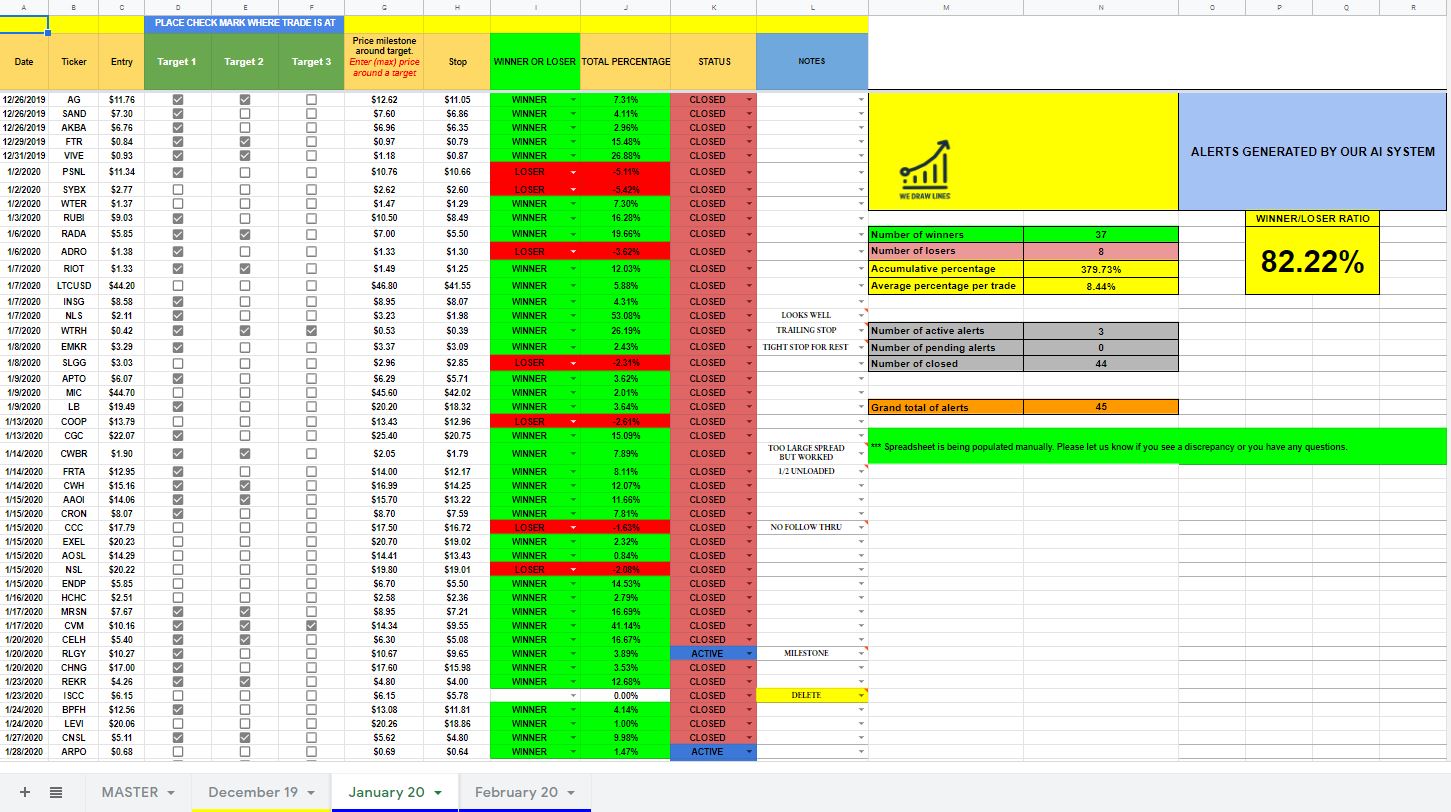Image resolution: width=1451 pixels, height=812 pixels.
Task: Expand the ACTIVE status dropdown for RLGY
Action: click(x=749, y=653)
